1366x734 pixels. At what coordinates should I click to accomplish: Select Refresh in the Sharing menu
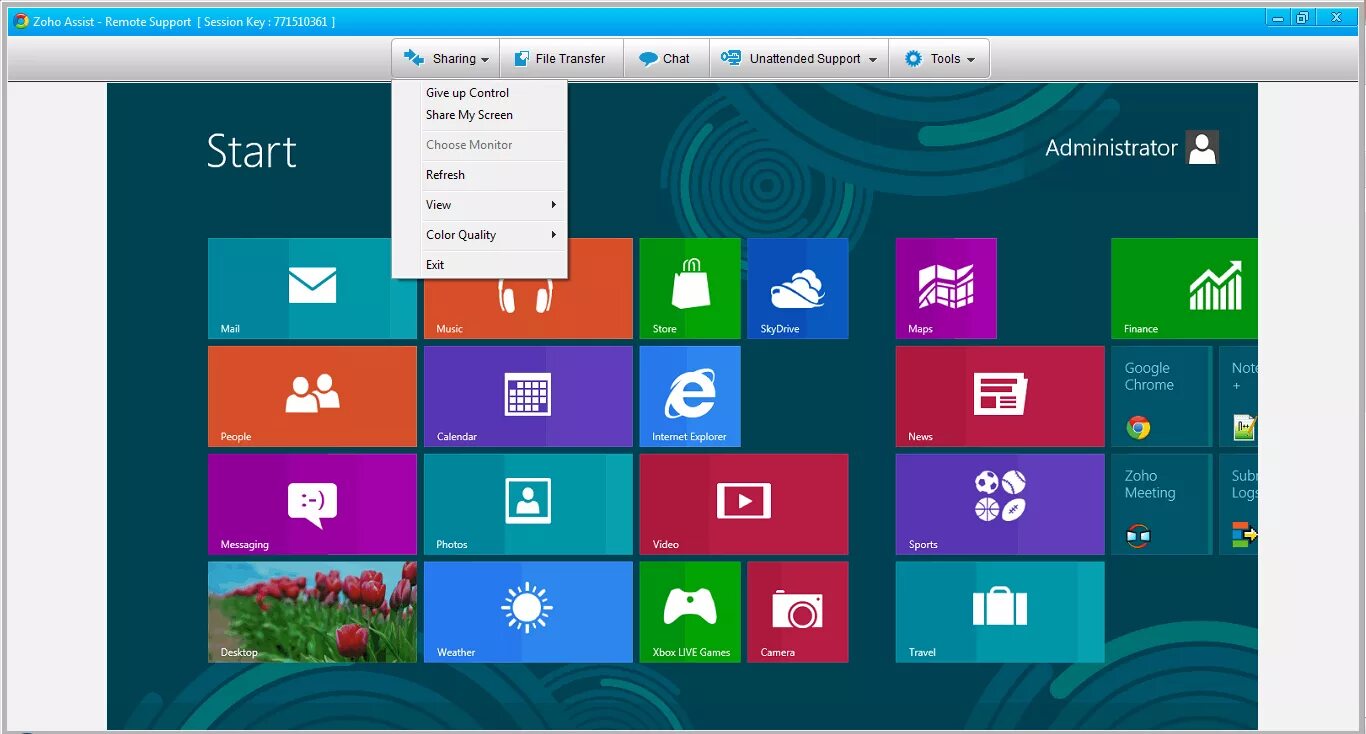(480, 175)
